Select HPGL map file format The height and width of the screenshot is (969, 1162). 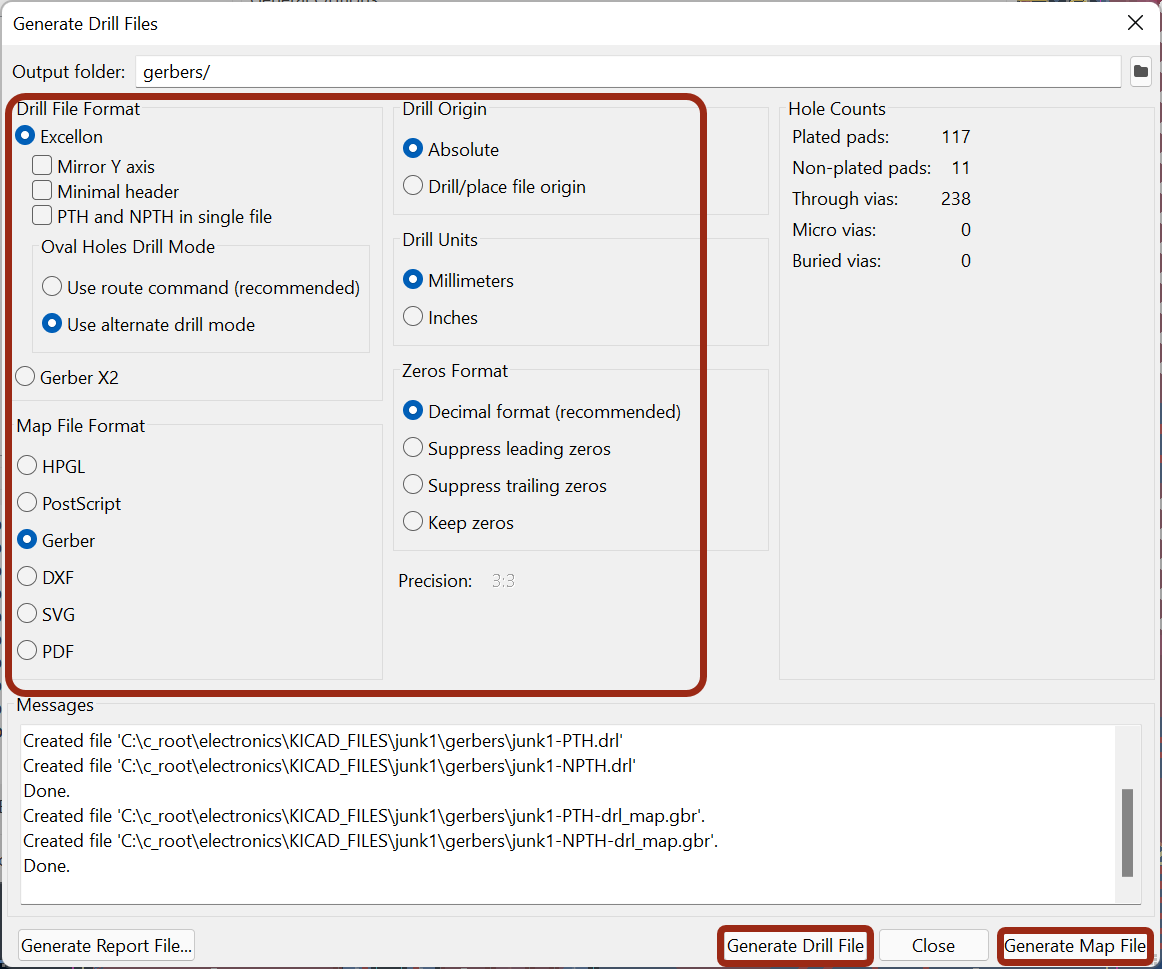click(28, 466)
